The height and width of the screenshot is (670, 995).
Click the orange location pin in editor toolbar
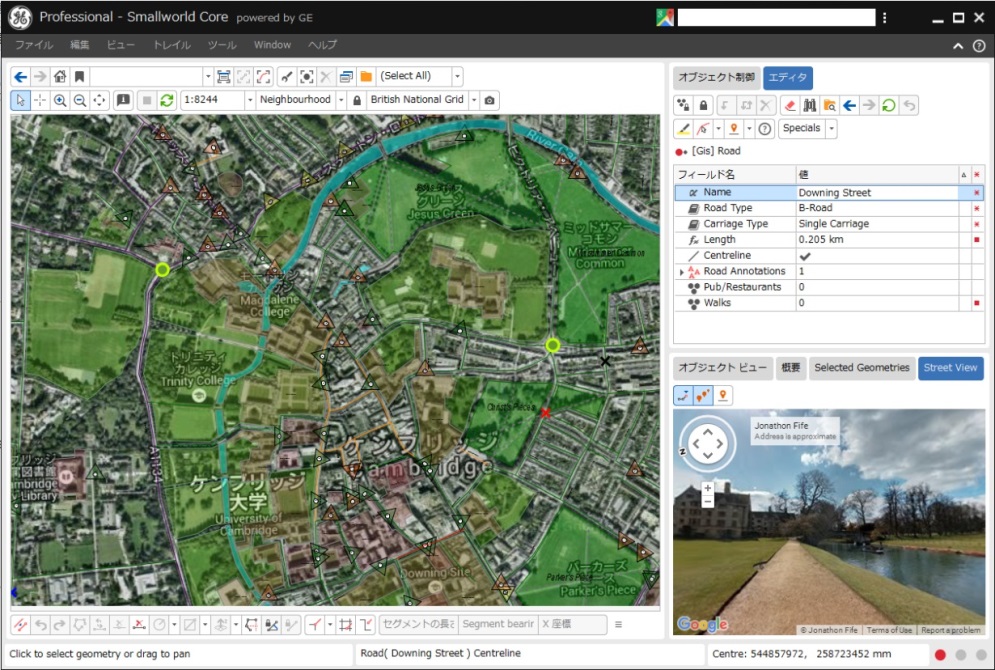coord(734,129)
